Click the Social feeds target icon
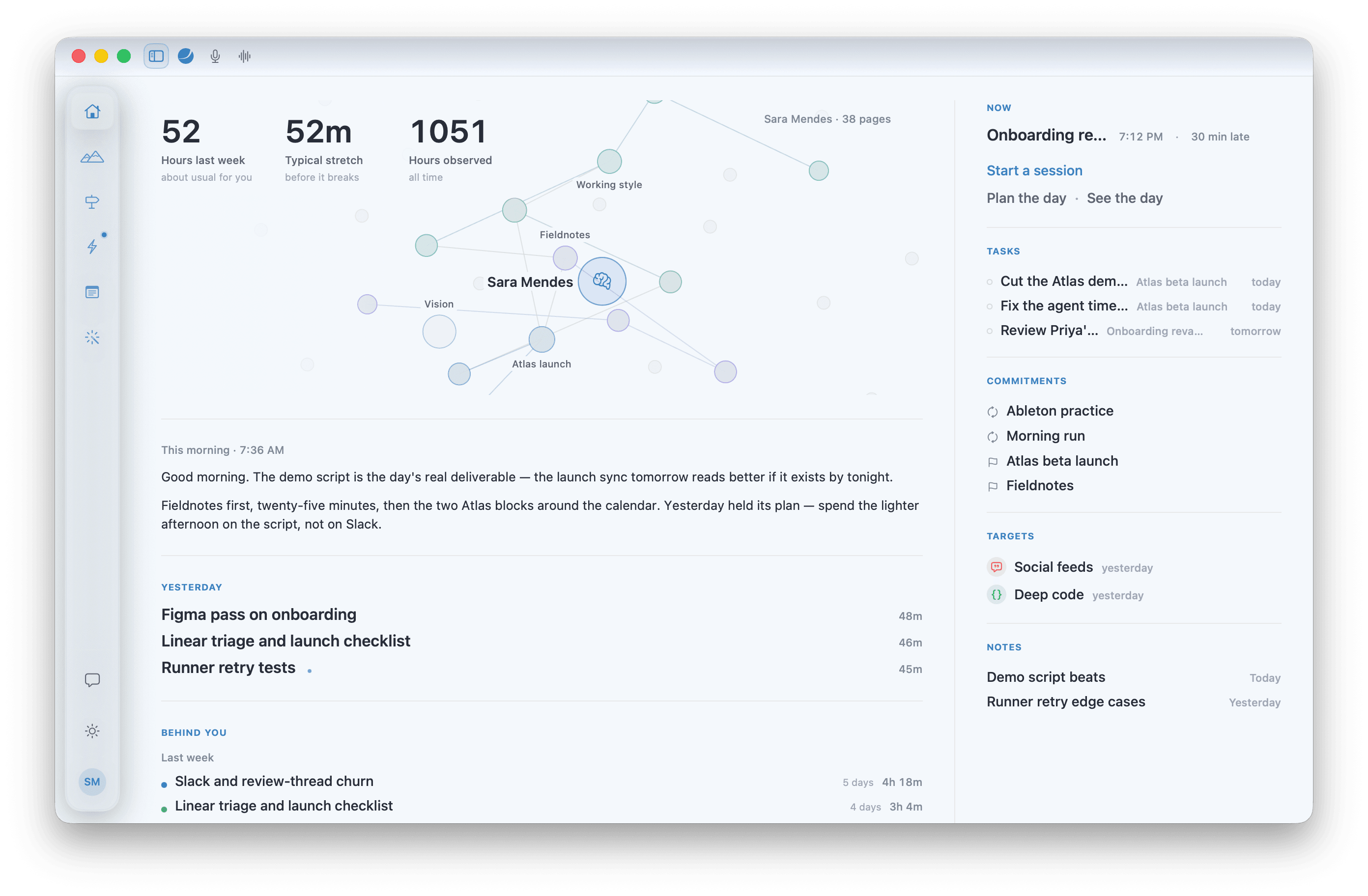1368x896 pixels. click(997, 567)
